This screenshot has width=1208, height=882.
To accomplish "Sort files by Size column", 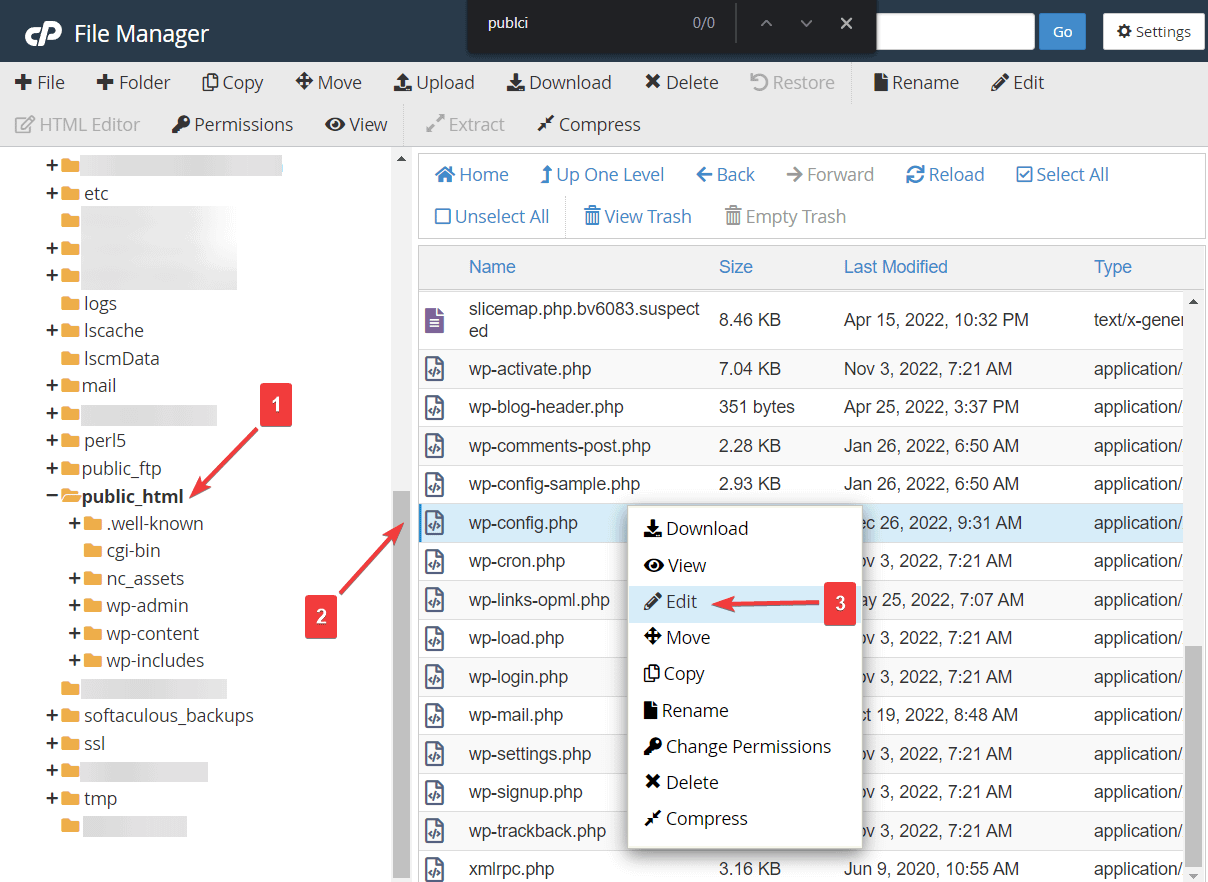I will (x=736, y=267).
